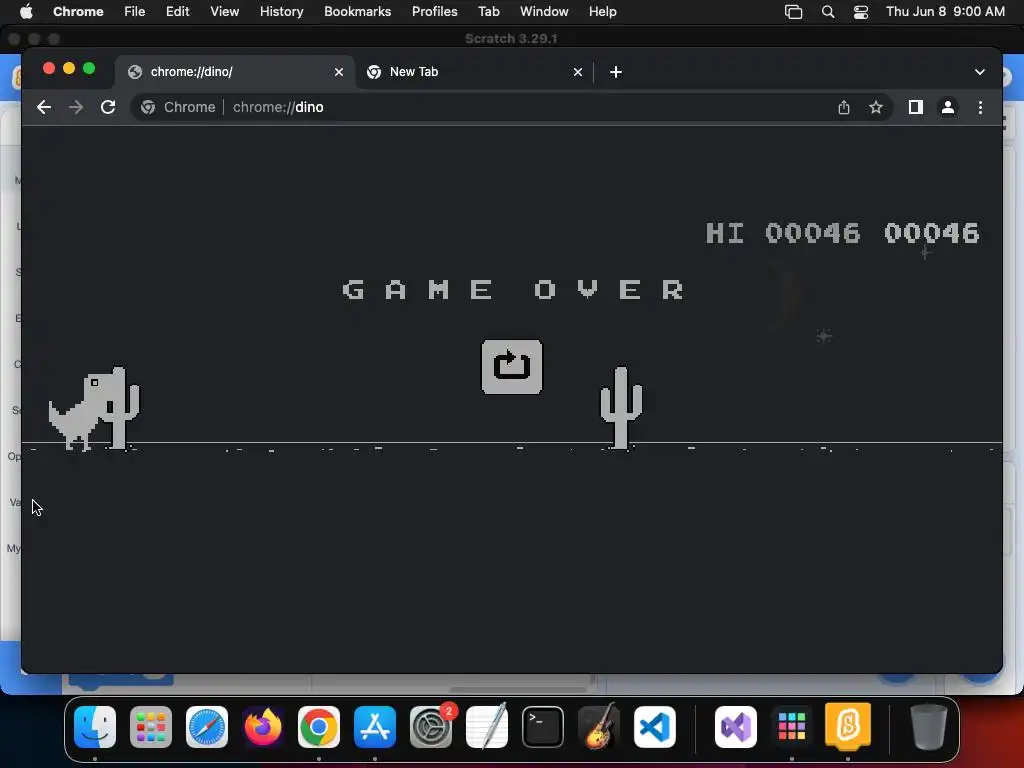Open Chrome side panel
Viewport: 1024px width, 768px height.
(x=916, y=107)
